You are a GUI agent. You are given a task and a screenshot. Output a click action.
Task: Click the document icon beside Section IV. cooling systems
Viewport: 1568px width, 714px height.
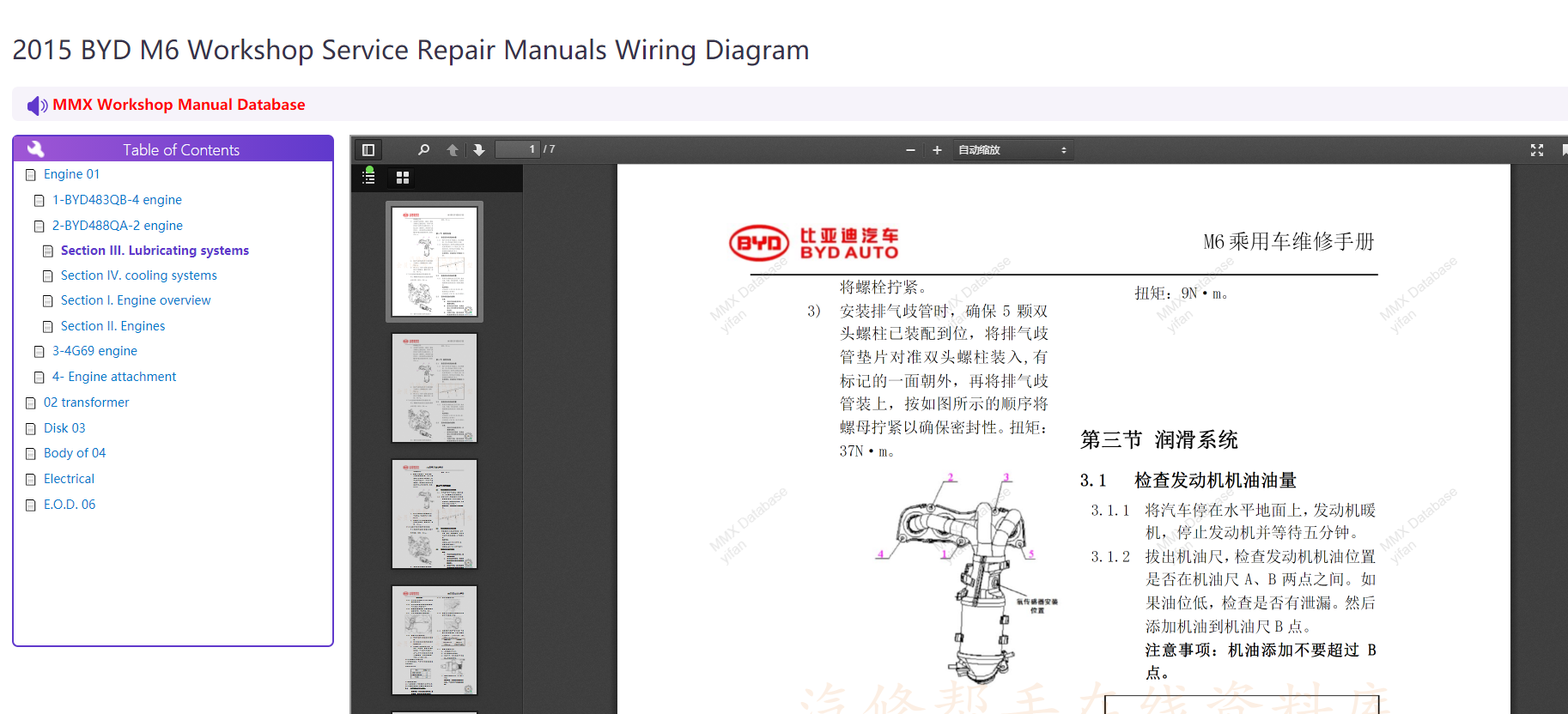[48, 276]
